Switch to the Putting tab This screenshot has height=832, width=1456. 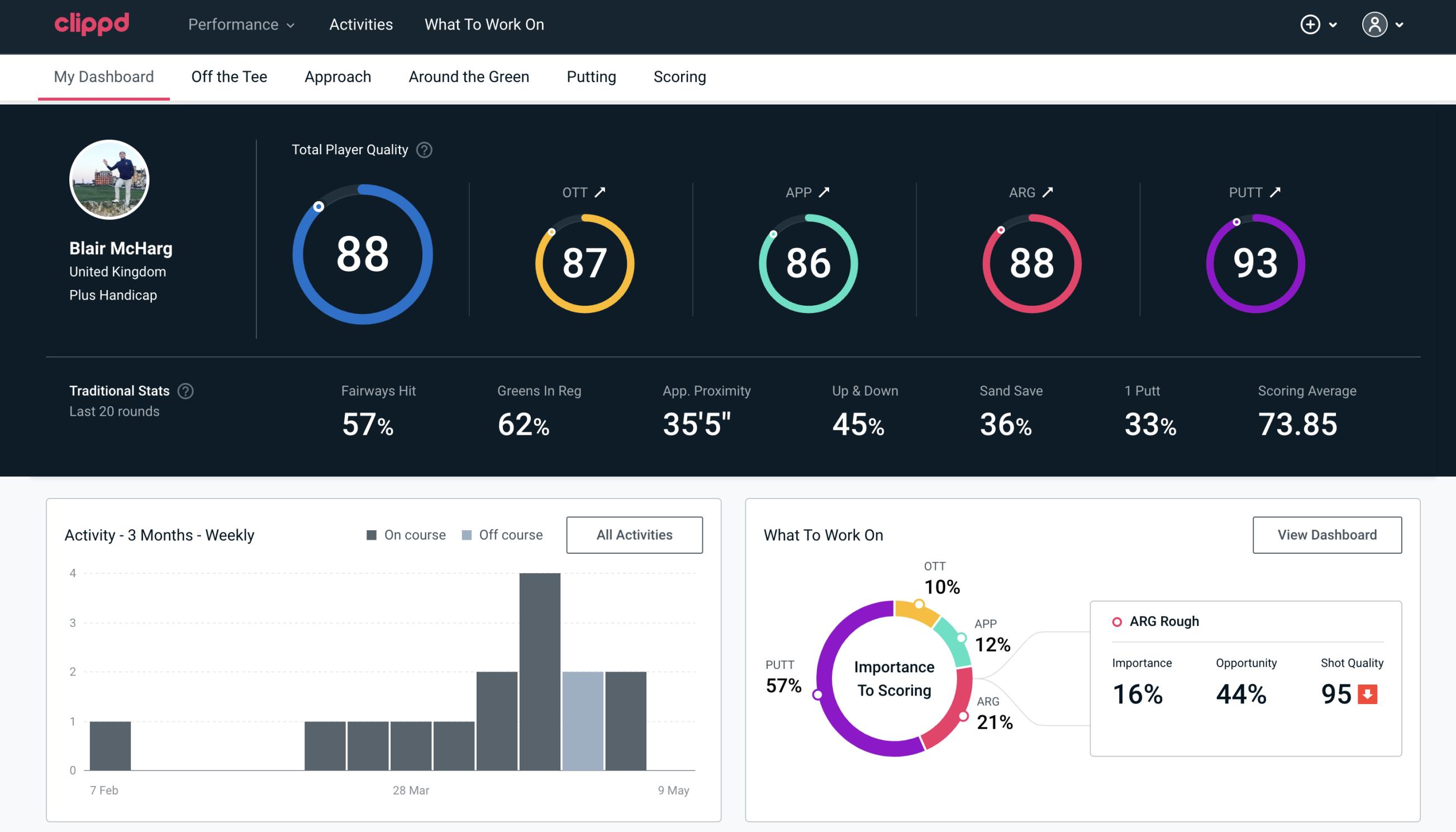pyautogui.click(x=591, y=76)
